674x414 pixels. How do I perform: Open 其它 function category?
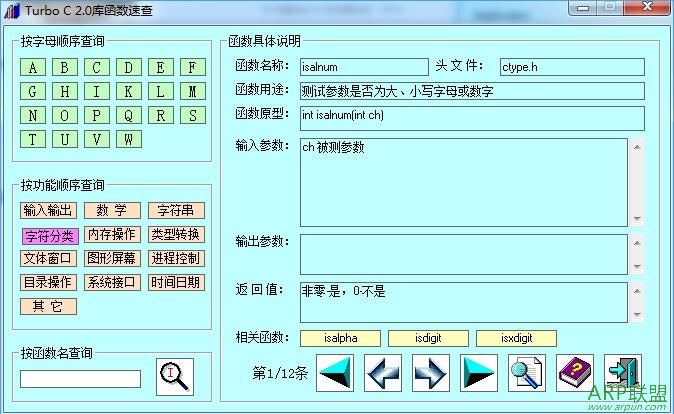tap(48, 307)
